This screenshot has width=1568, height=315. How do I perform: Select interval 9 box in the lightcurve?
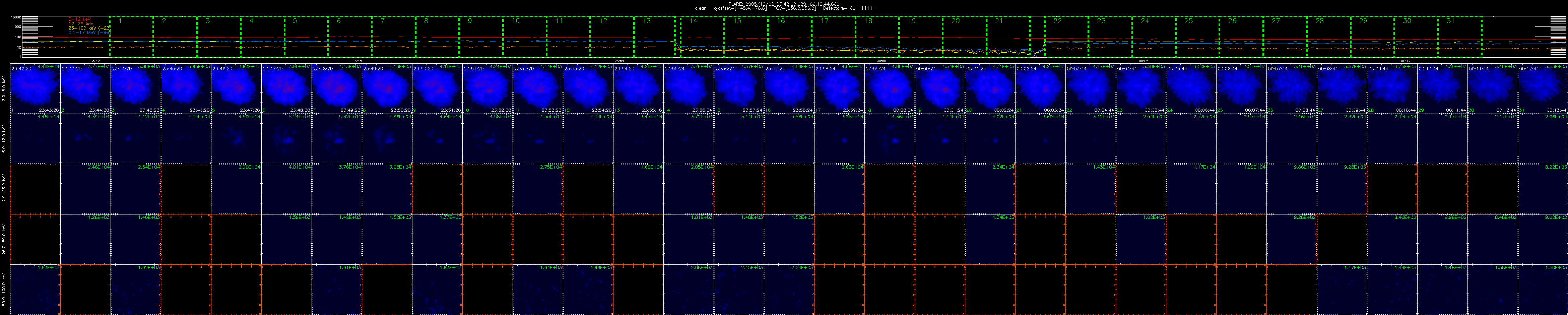[481, 37]
